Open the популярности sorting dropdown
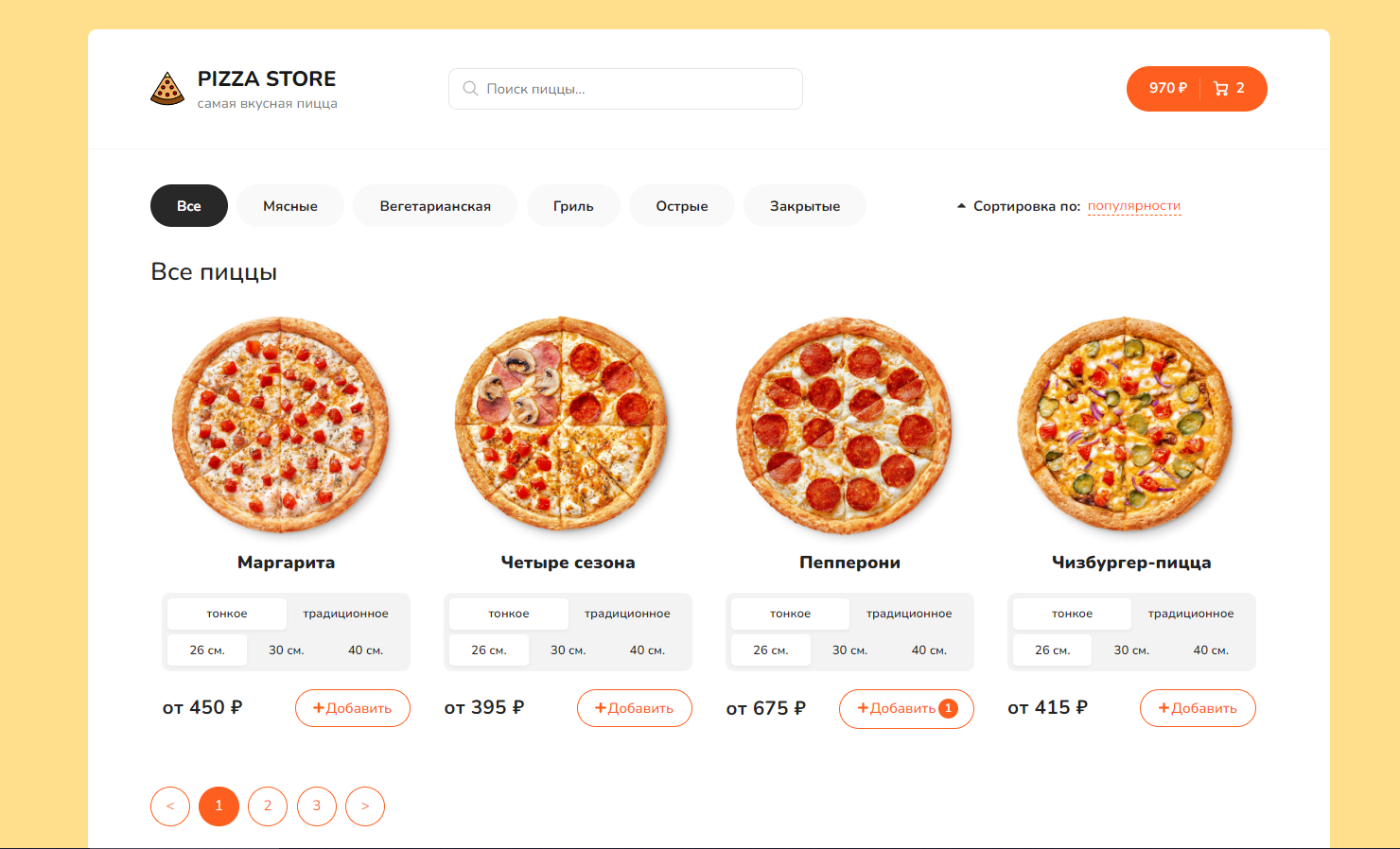This screenshot has width=1400, height=849. pos(1134,205)
